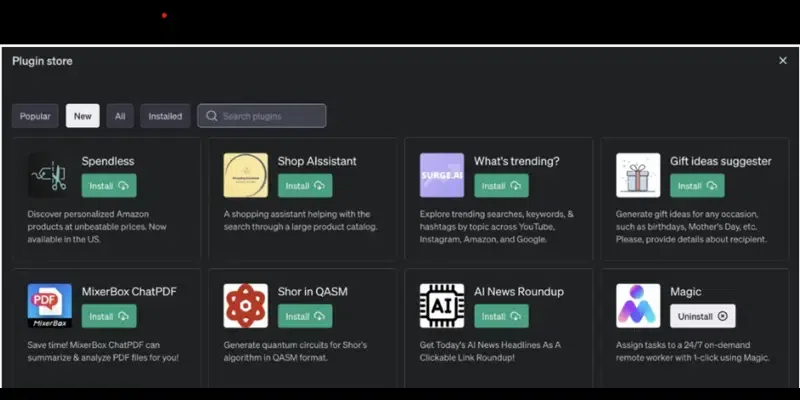Click the Shop AIssistant round yellow logo

(x=245, y=175)
